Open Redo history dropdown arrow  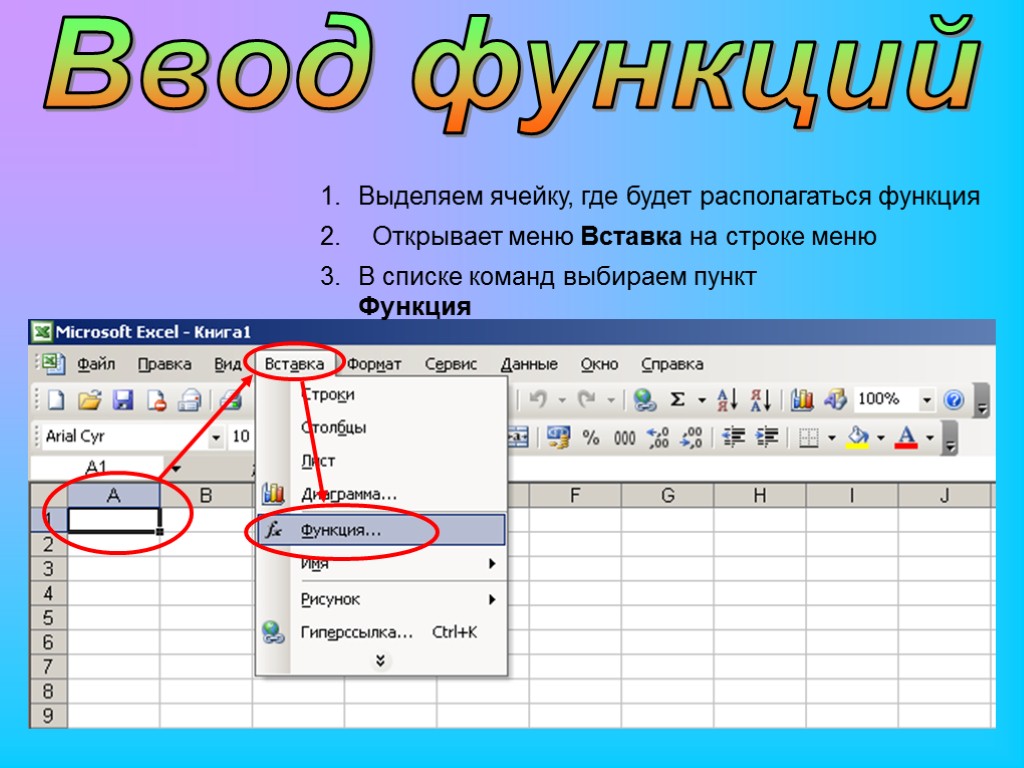click(611, 399)
